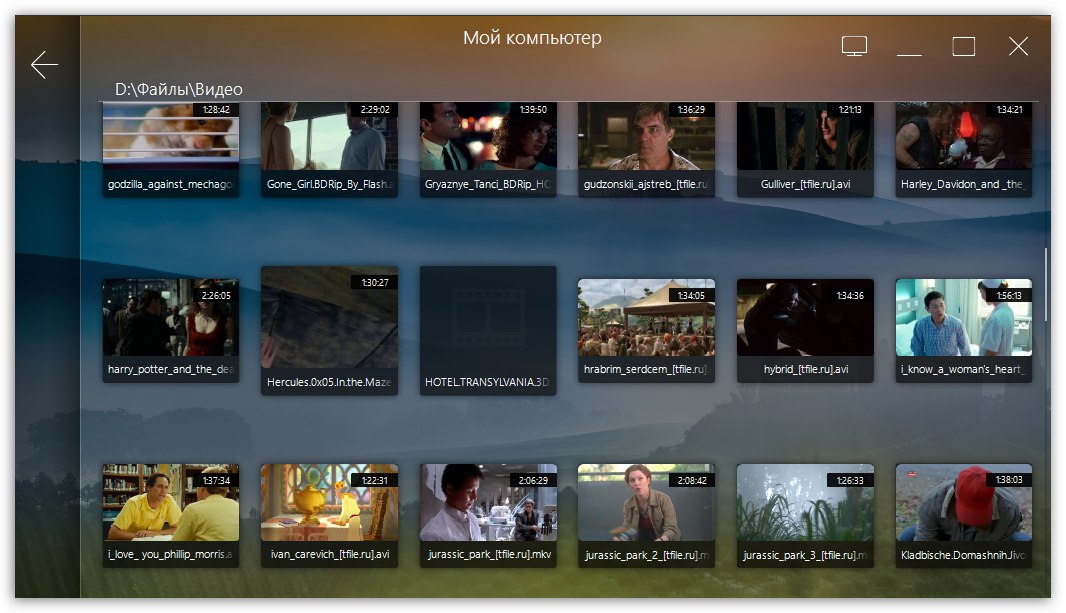
Task: Click the 1:21:13 duration badge
Action: (850, 109)
